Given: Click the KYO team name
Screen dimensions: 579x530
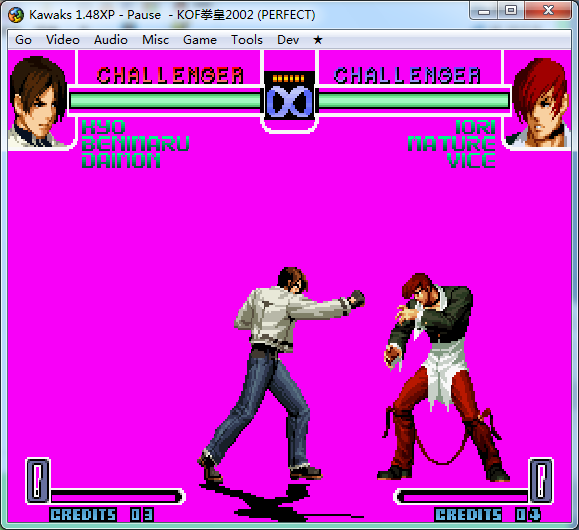Looking at the screenshot, I should point(103,127).
